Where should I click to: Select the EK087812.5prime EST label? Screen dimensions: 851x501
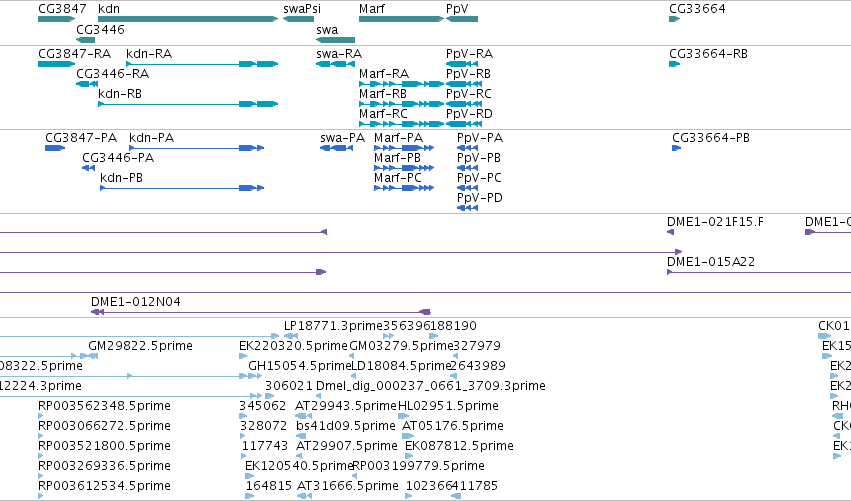coord(459,446)
